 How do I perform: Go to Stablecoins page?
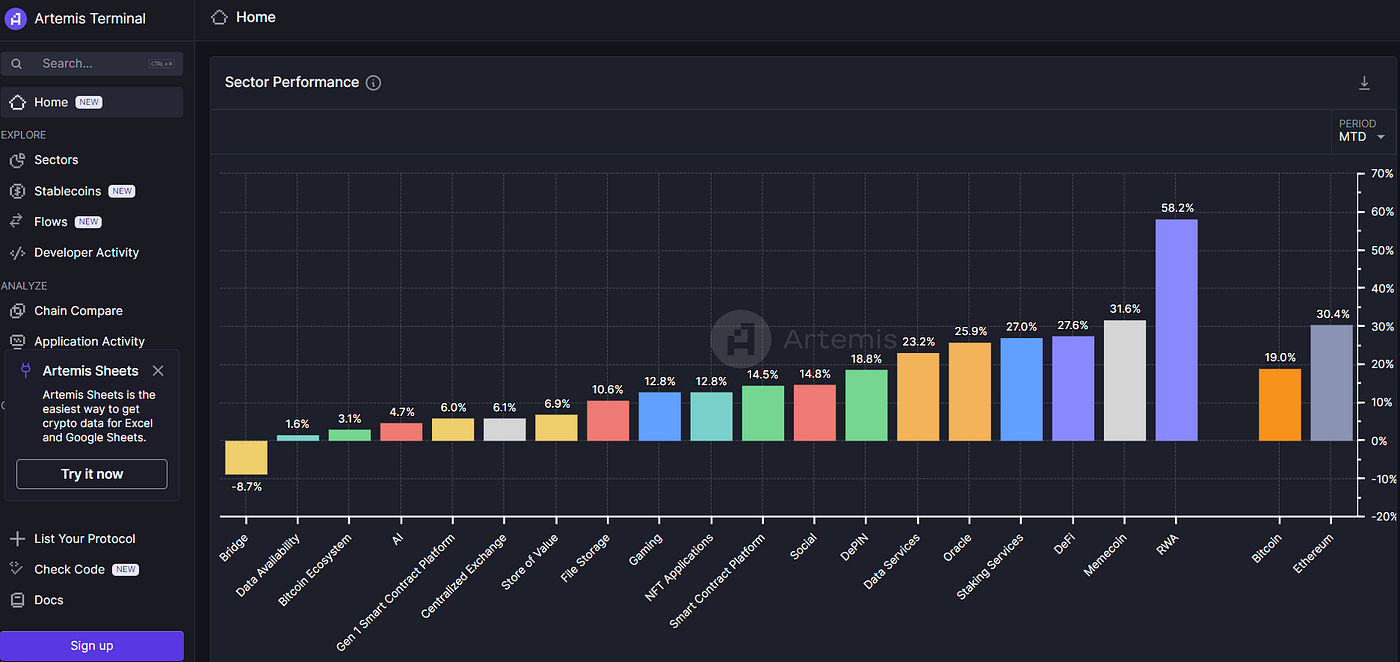[68, 191]
